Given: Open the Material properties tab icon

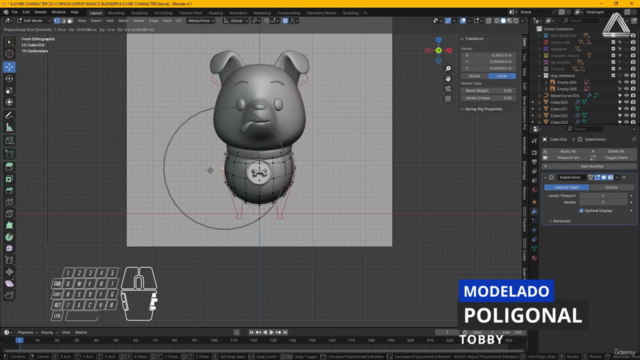Looking at the screenshot, I should click(x=534, y=258).
